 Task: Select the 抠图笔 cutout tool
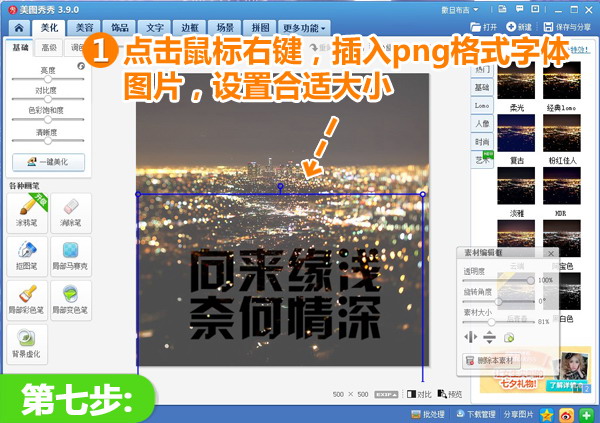tap(27, 256)
